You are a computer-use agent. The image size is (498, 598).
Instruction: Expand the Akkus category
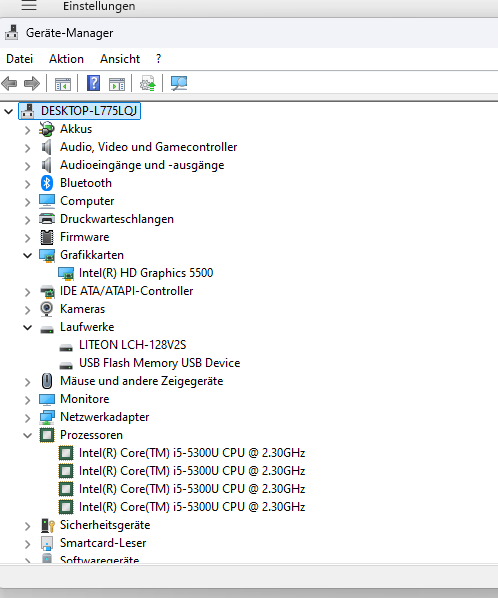(27, 130)
